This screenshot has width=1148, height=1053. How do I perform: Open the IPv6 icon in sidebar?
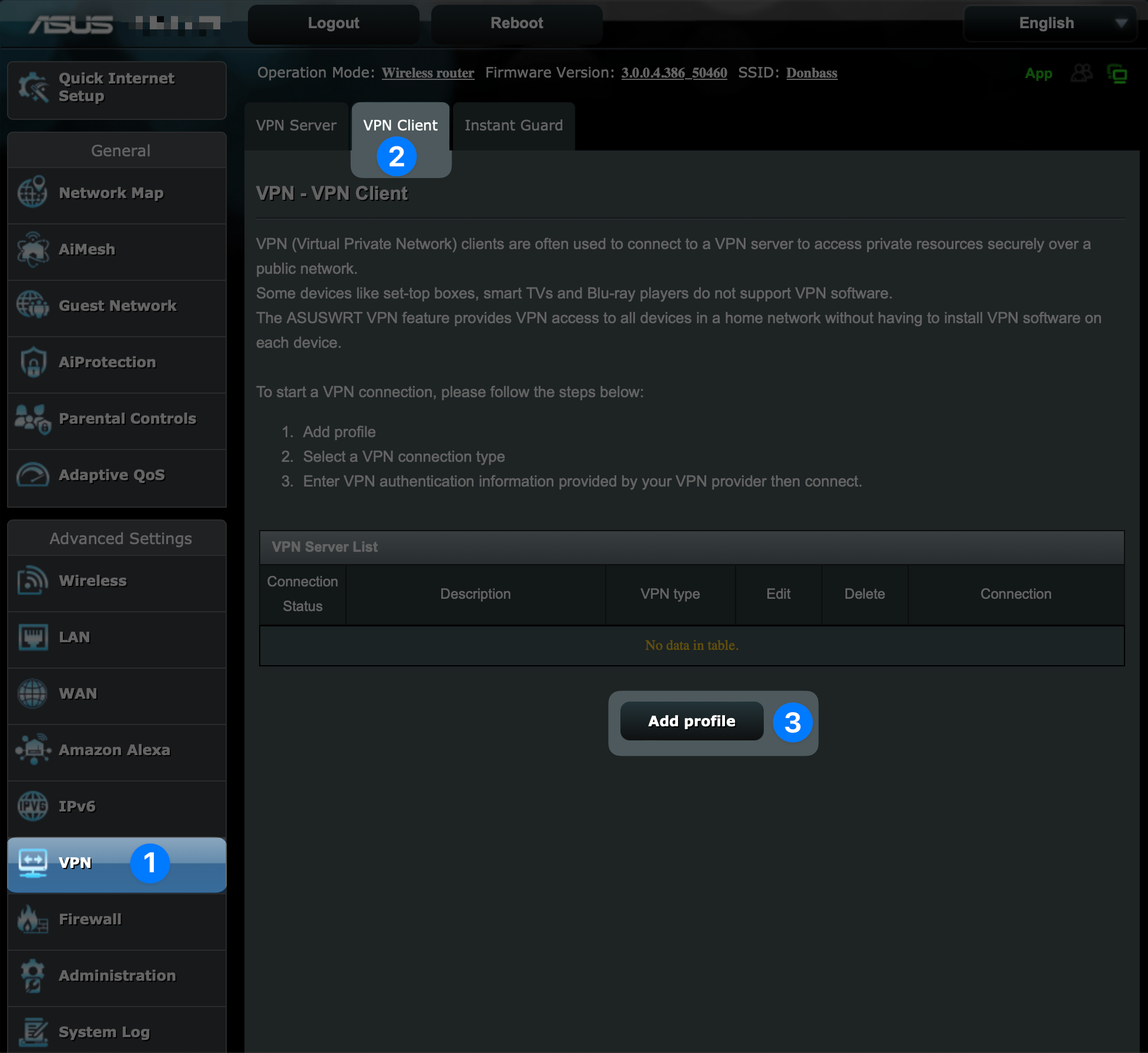point(32,806)
